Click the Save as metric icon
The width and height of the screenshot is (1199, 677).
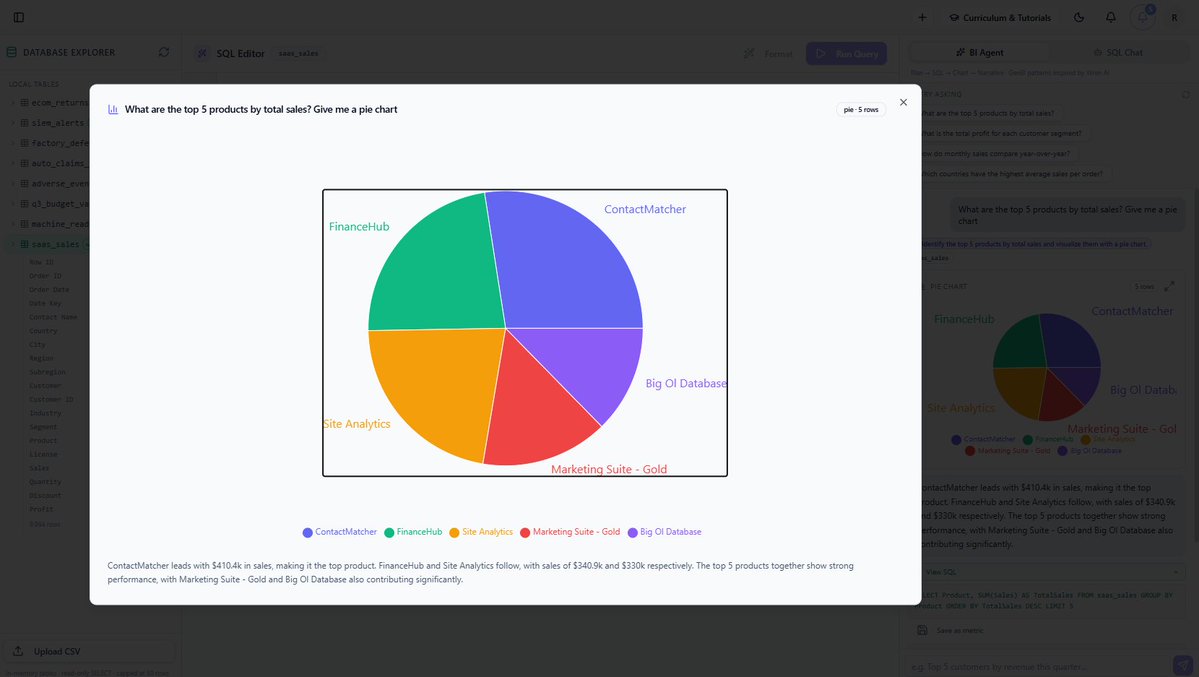pyautogui.click(x=922, y=630)
